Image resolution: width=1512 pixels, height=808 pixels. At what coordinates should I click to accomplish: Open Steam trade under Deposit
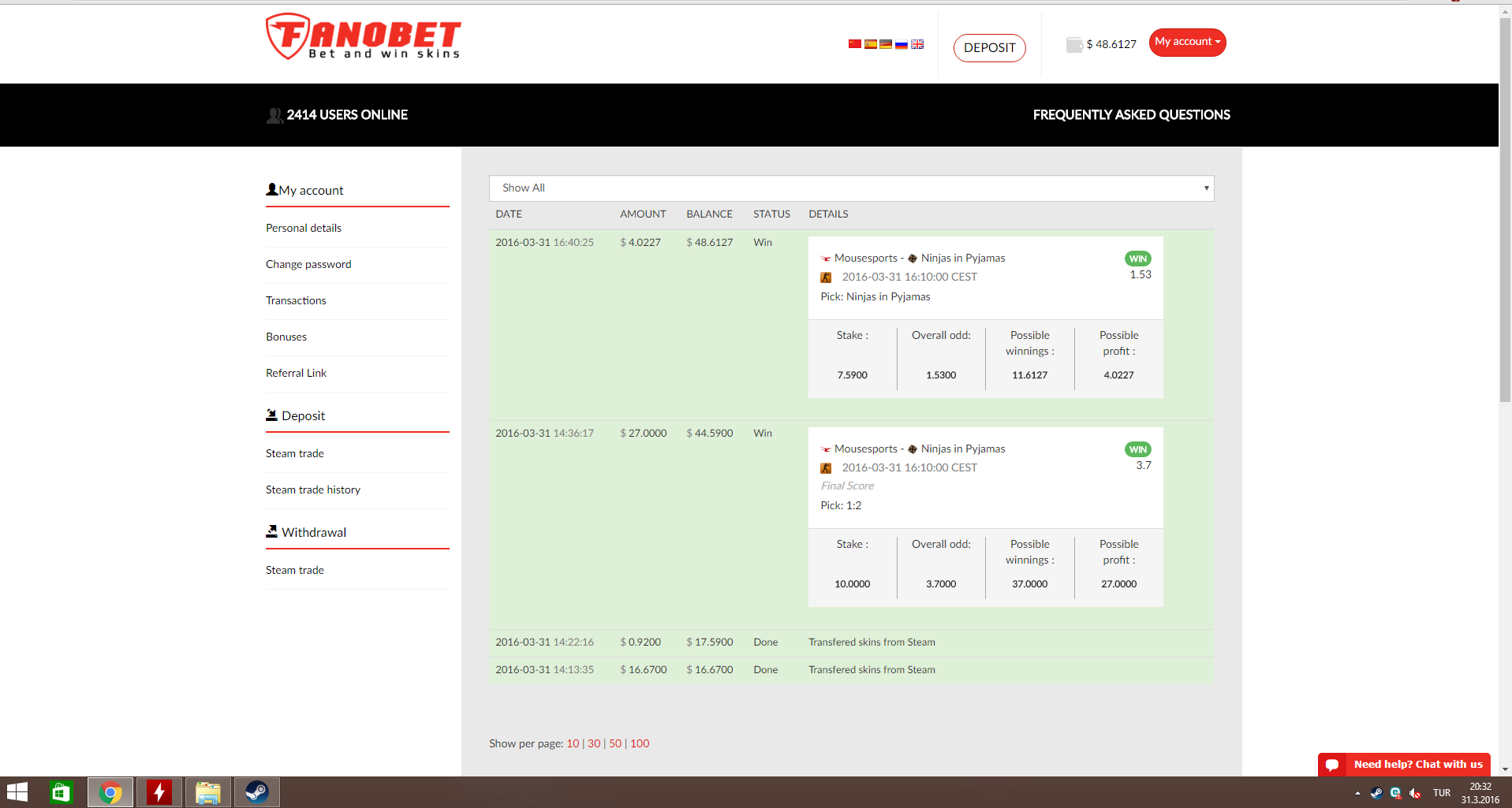click(x=295, y=453)
